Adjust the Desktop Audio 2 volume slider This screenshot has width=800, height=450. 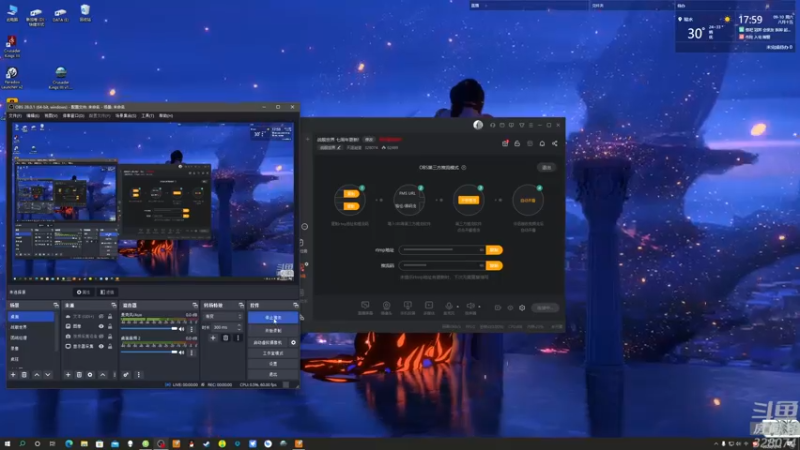pyautogui.click(x=149, y=352)
